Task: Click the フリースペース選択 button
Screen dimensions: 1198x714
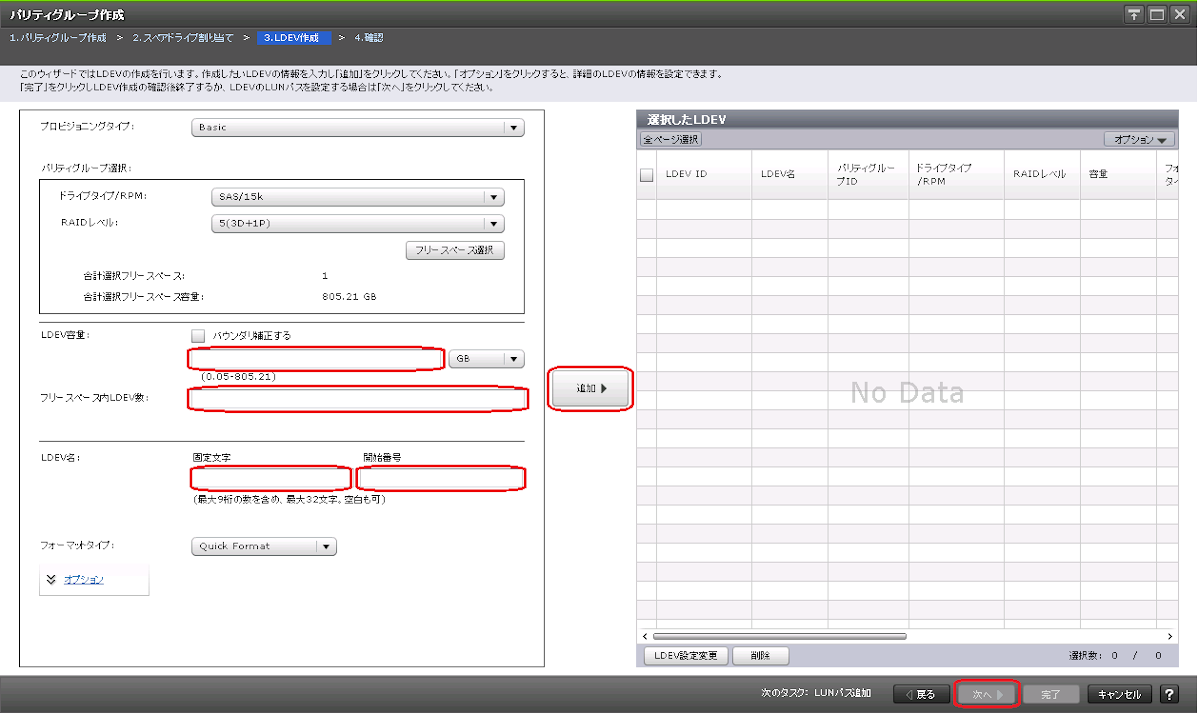Action: point(455,251)
